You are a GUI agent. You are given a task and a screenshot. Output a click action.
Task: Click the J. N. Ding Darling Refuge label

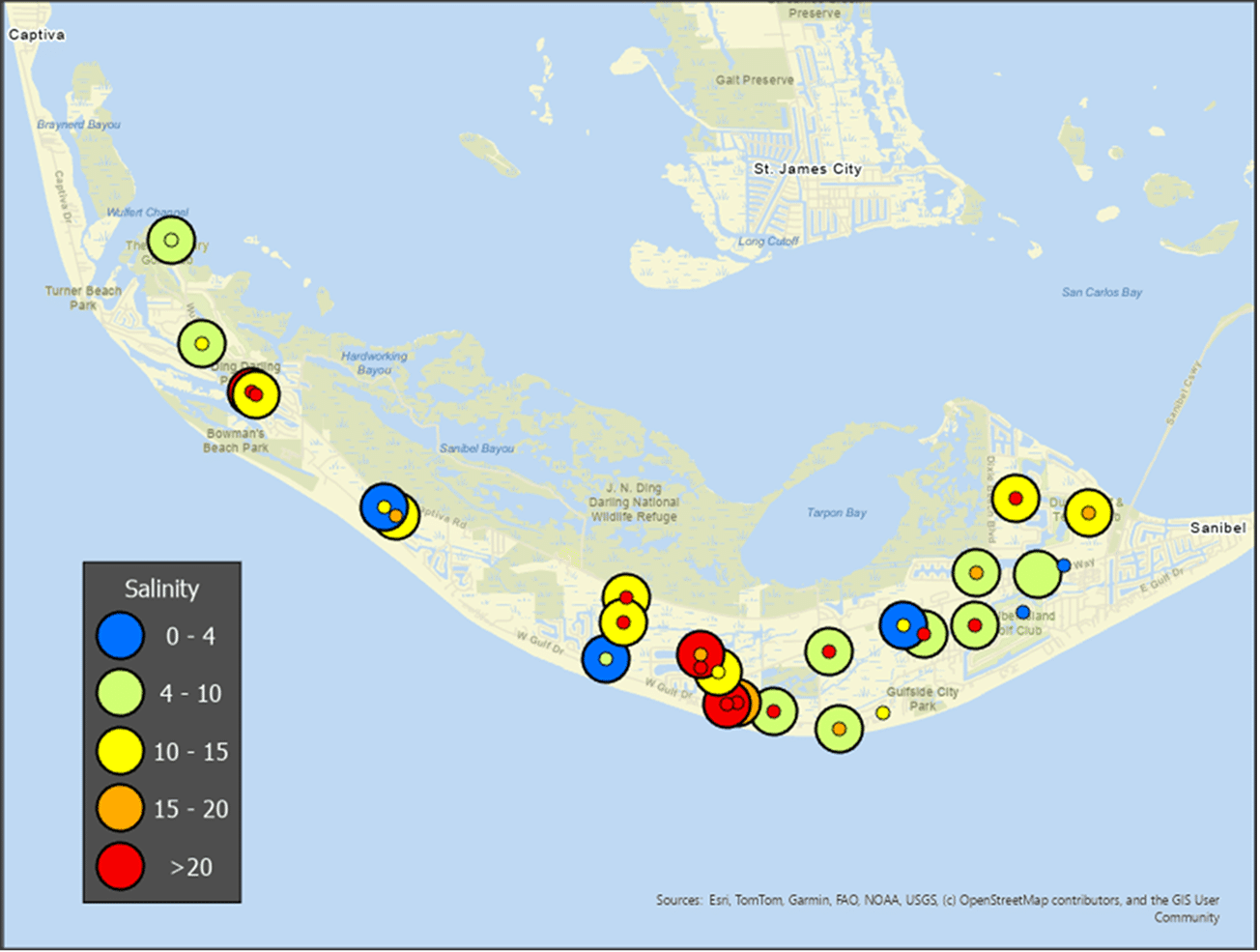pyautogui.click(x=634, y=503)
